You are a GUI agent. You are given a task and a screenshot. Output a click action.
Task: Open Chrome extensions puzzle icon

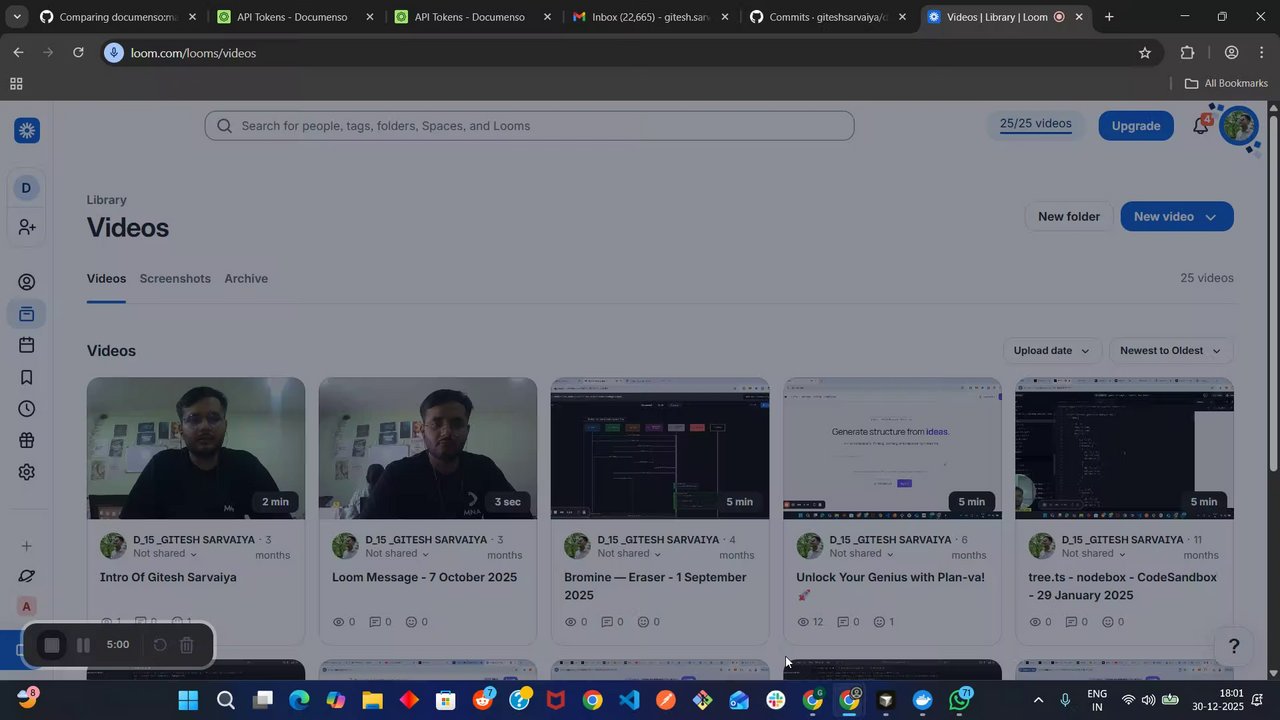point(1188,53)
